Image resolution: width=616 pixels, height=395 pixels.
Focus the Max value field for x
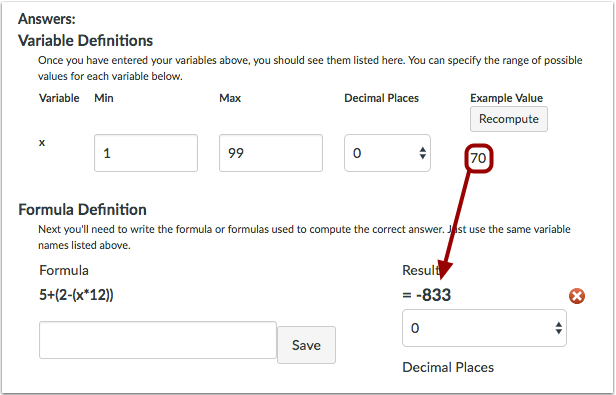tap(271, 153)
